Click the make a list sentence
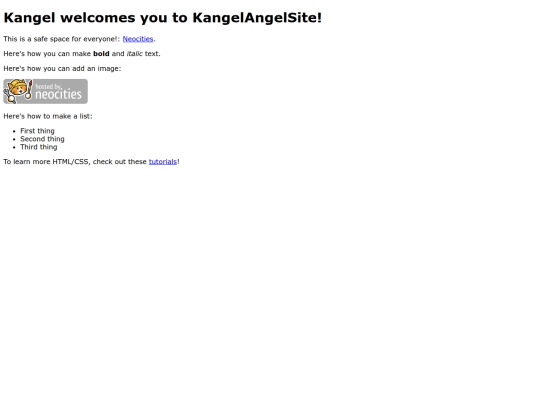This screenshot has width=540, height=405. click(48, 116)
